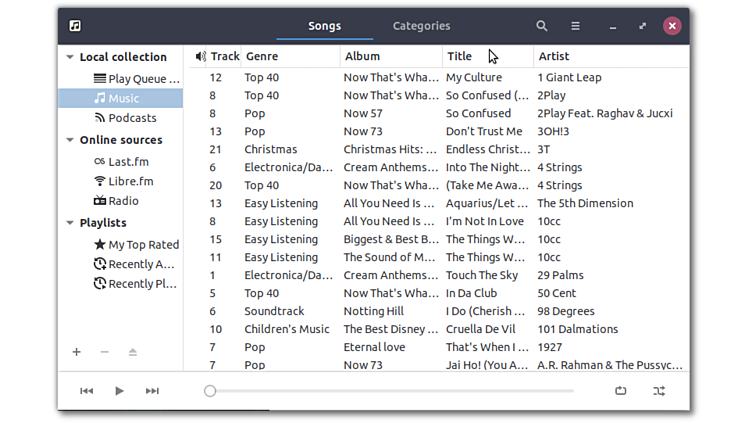Sort songs by Artist column header
This screenshot has height=423, width=752.
click(x=553, y=56)
